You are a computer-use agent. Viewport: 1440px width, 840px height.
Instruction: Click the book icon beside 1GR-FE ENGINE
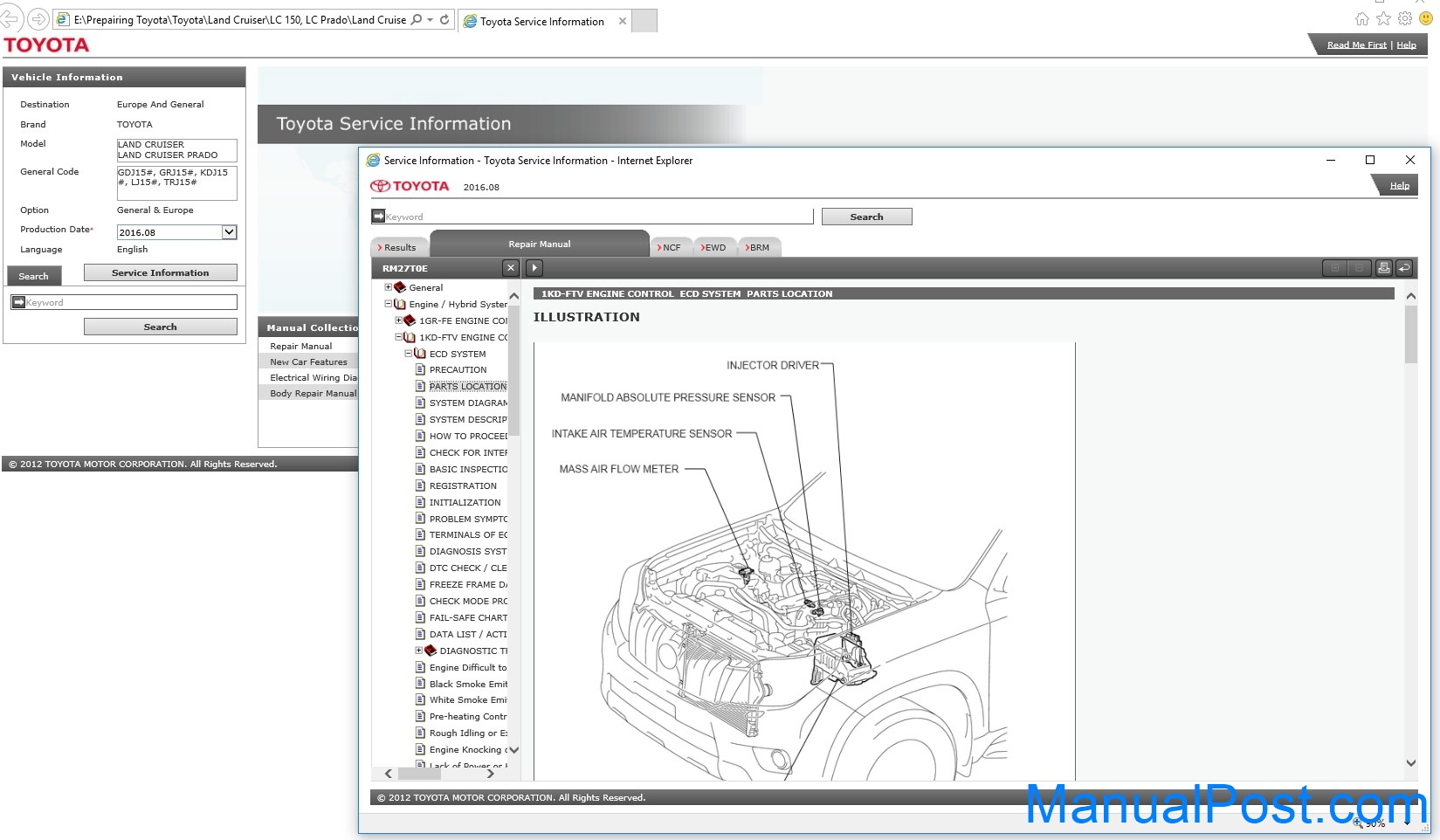[410, 320]
